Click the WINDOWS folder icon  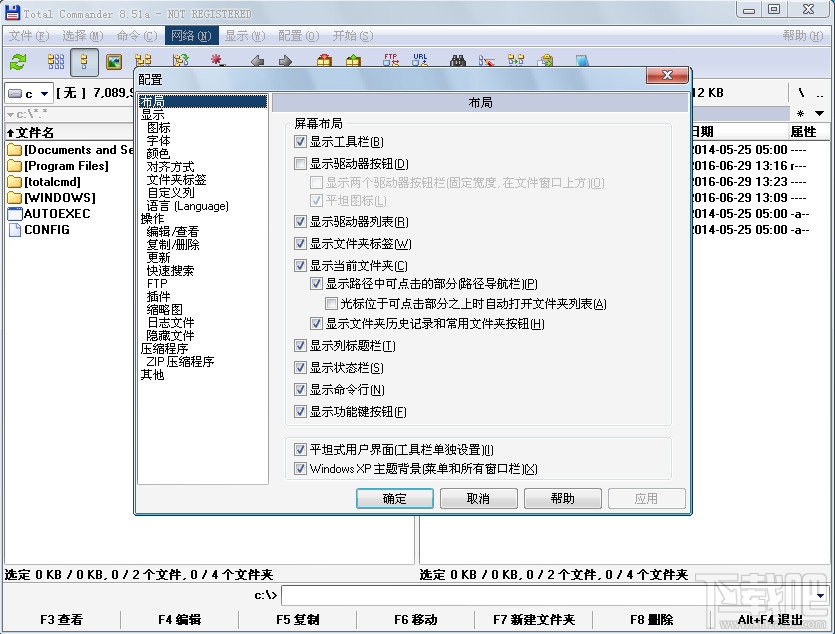pos(15,197)
